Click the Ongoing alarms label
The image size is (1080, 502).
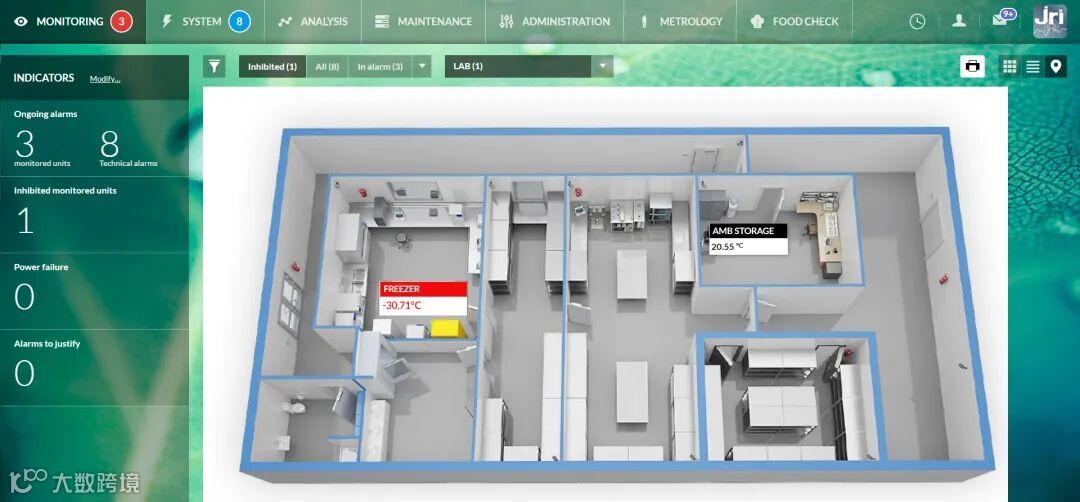point(45,114)
